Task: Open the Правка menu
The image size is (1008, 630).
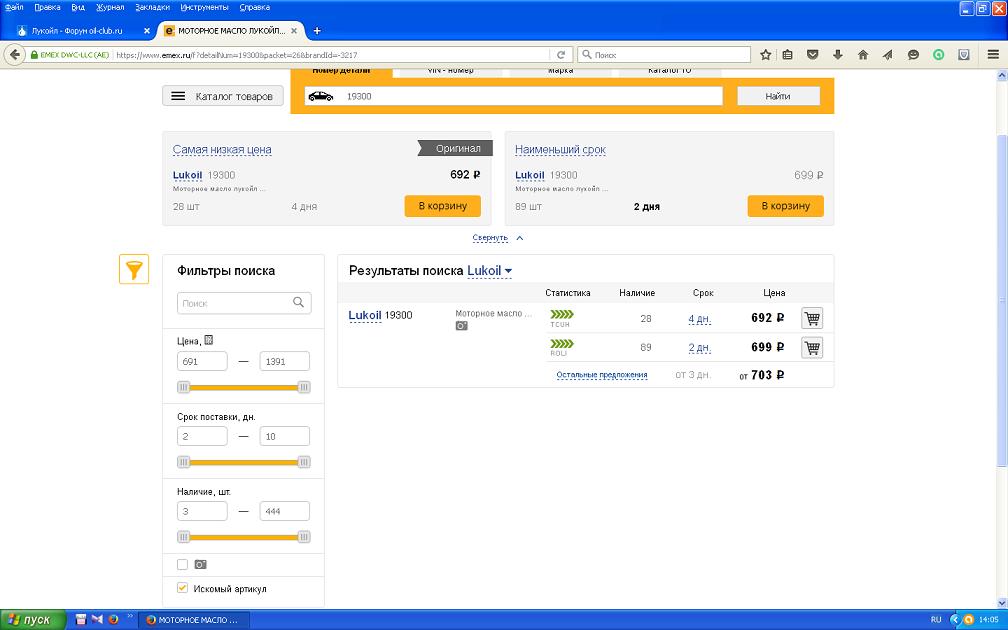Action: click(48, 8)
